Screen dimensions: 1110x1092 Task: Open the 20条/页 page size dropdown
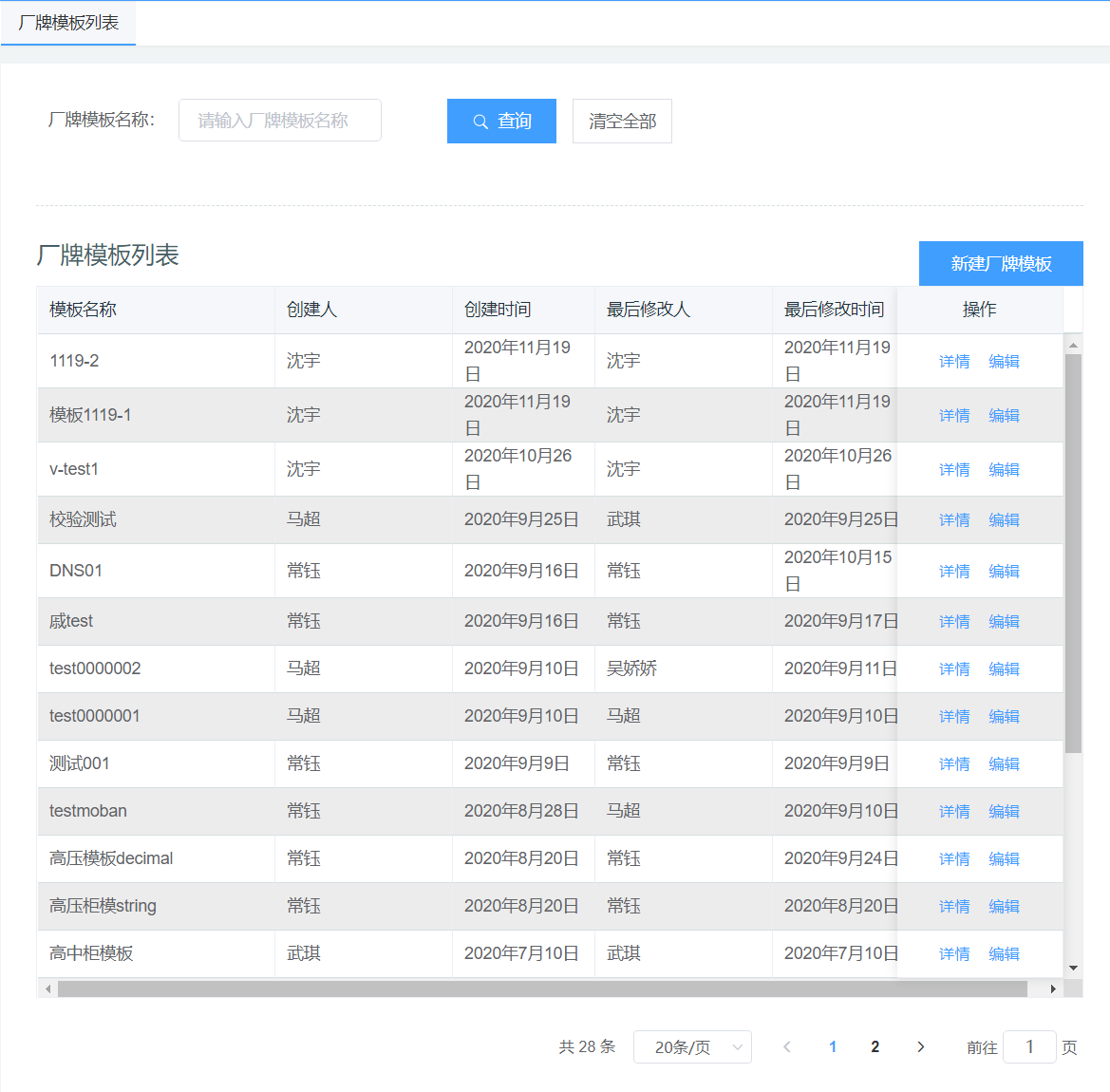click(692, 1047)
